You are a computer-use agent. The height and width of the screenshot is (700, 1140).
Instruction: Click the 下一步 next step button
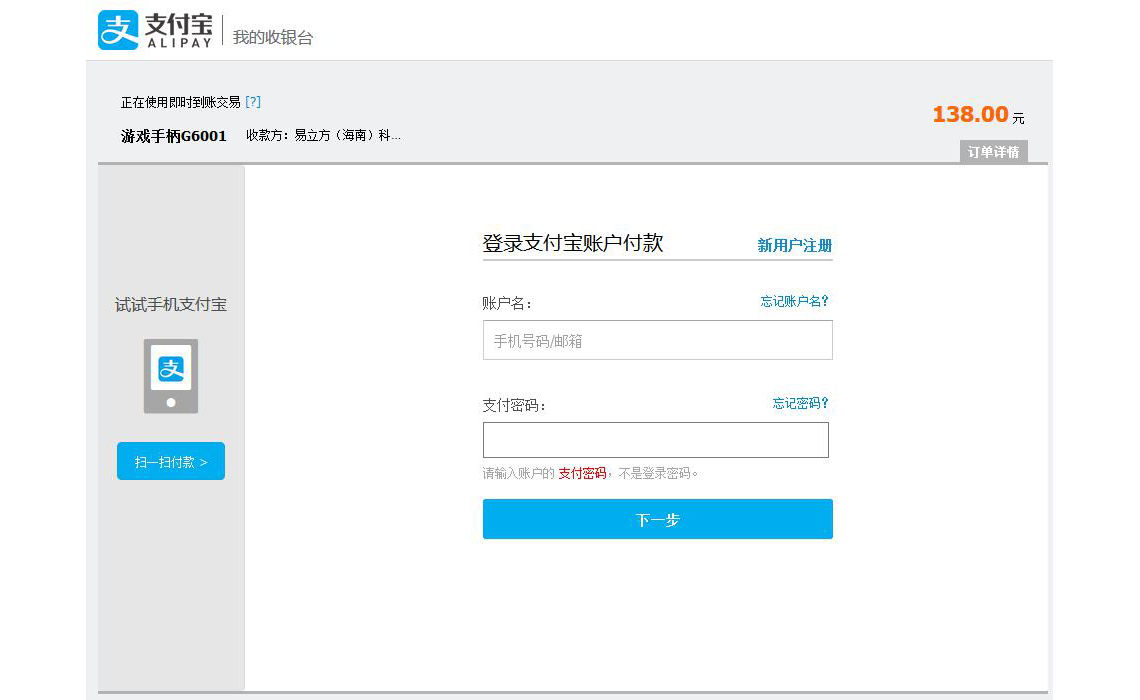pos(657,519)
